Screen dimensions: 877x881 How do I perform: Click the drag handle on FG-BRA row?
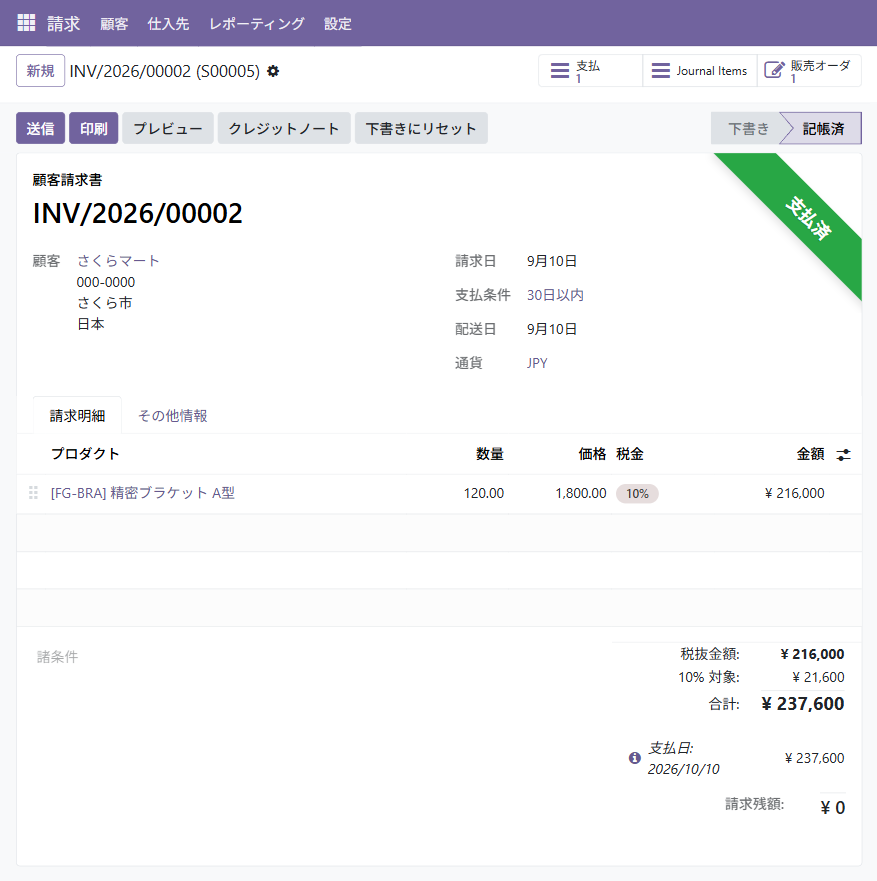[33, 493]
